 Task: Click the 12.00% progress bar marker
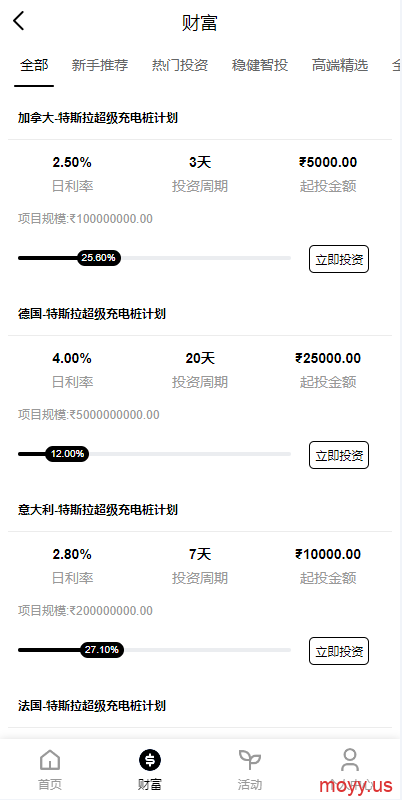coord(67,454)
